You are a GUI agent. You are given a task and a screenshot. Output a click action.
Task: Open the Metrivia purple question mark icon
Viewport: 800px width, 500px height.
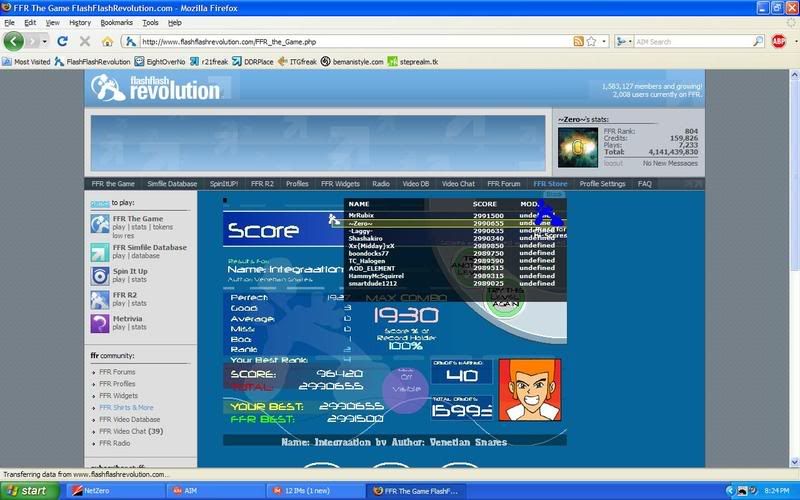click(100, 323)
